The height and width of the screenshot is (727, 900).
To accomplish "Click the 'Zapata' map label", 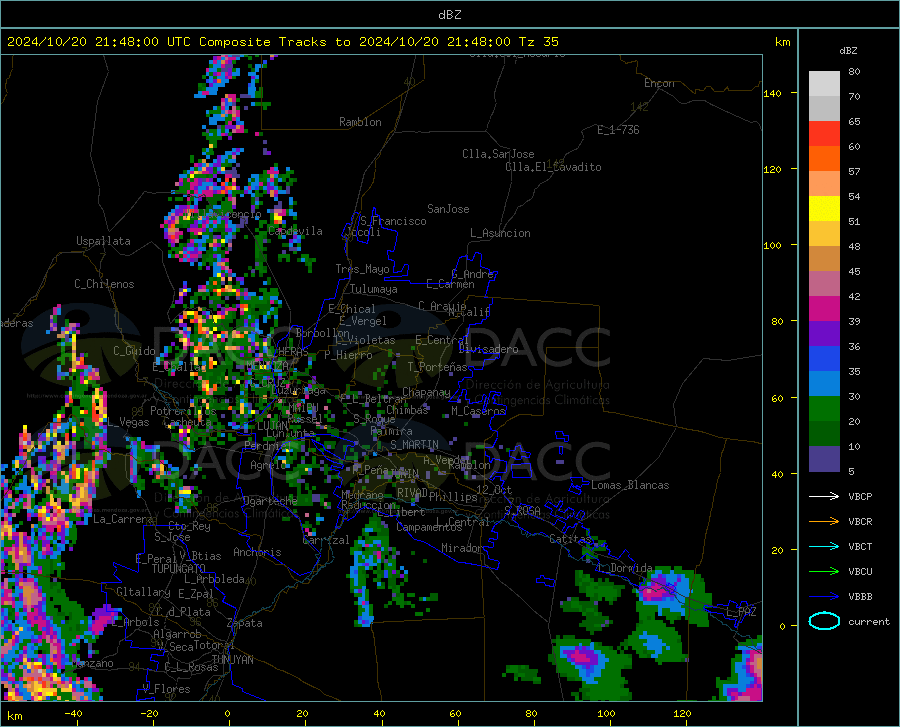I will [x=245, y=623].
